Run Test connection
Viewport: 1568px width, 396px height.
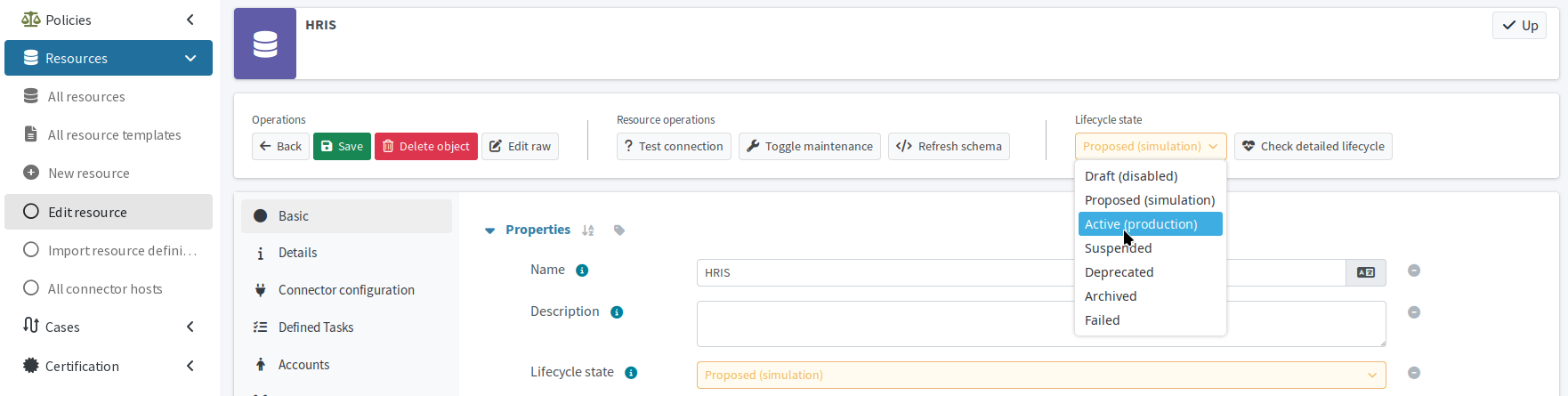674,146
